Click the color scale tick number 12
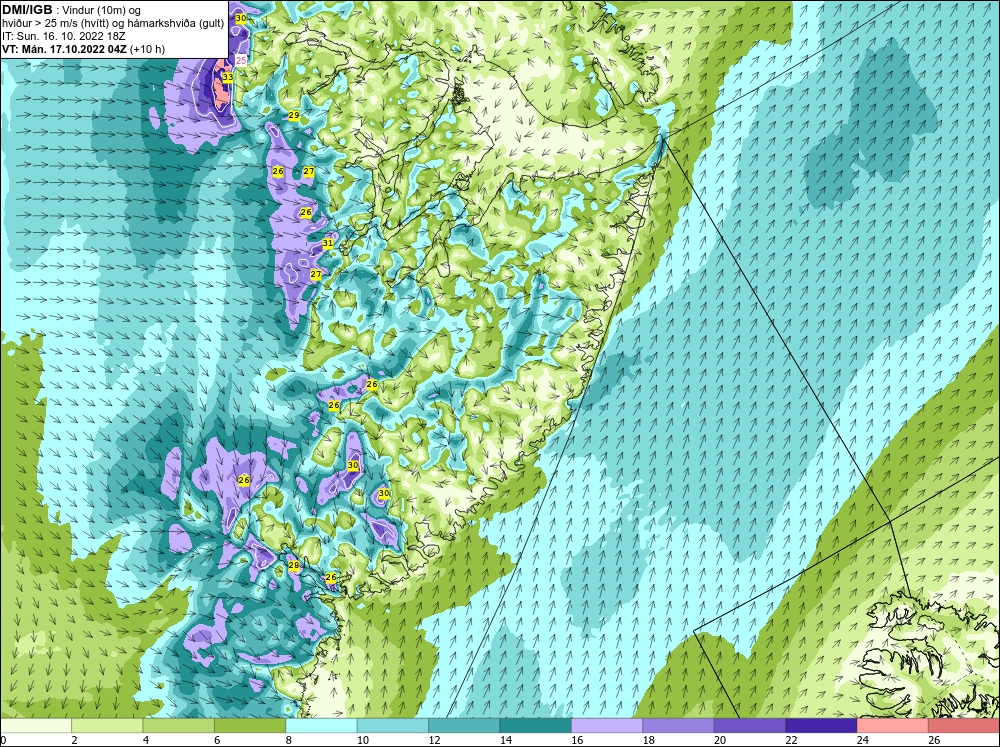The width and height of the screenshot is (1000, 747). point(434,740)
